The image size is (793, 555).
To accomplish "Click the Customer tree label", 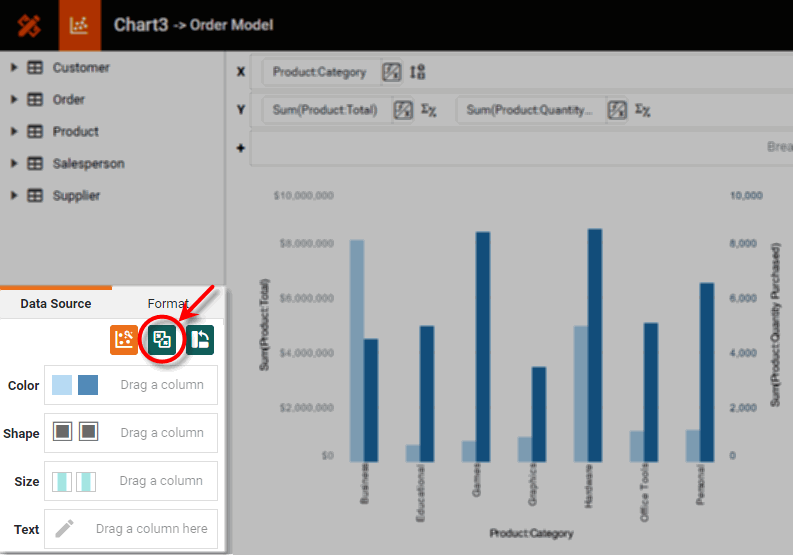I will click(x=81, y=67).
